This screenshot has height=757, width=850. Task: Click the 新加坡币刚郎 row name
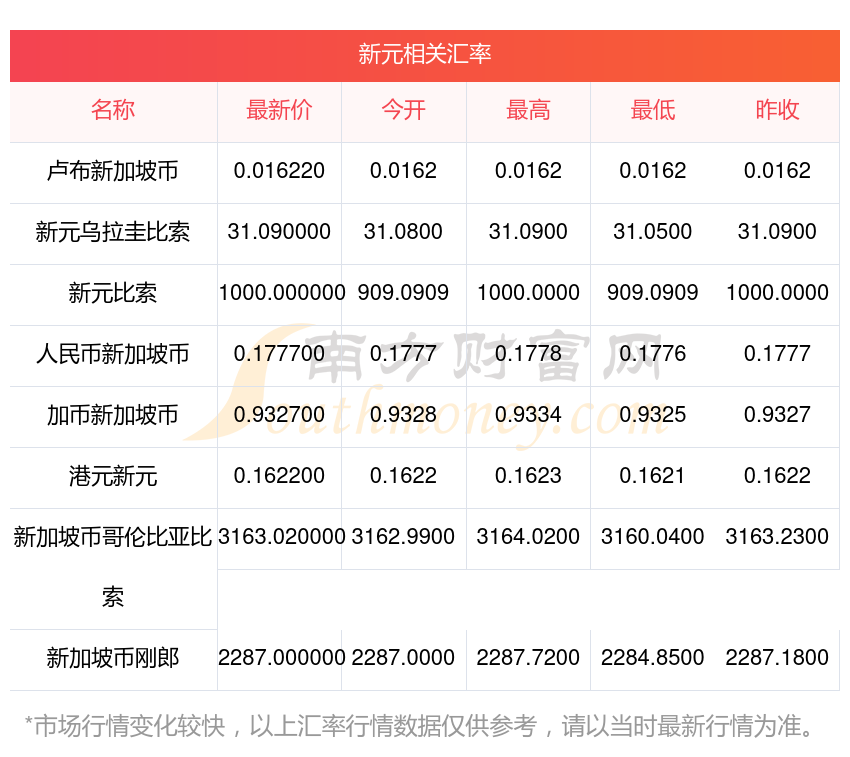tap(113, 658)
